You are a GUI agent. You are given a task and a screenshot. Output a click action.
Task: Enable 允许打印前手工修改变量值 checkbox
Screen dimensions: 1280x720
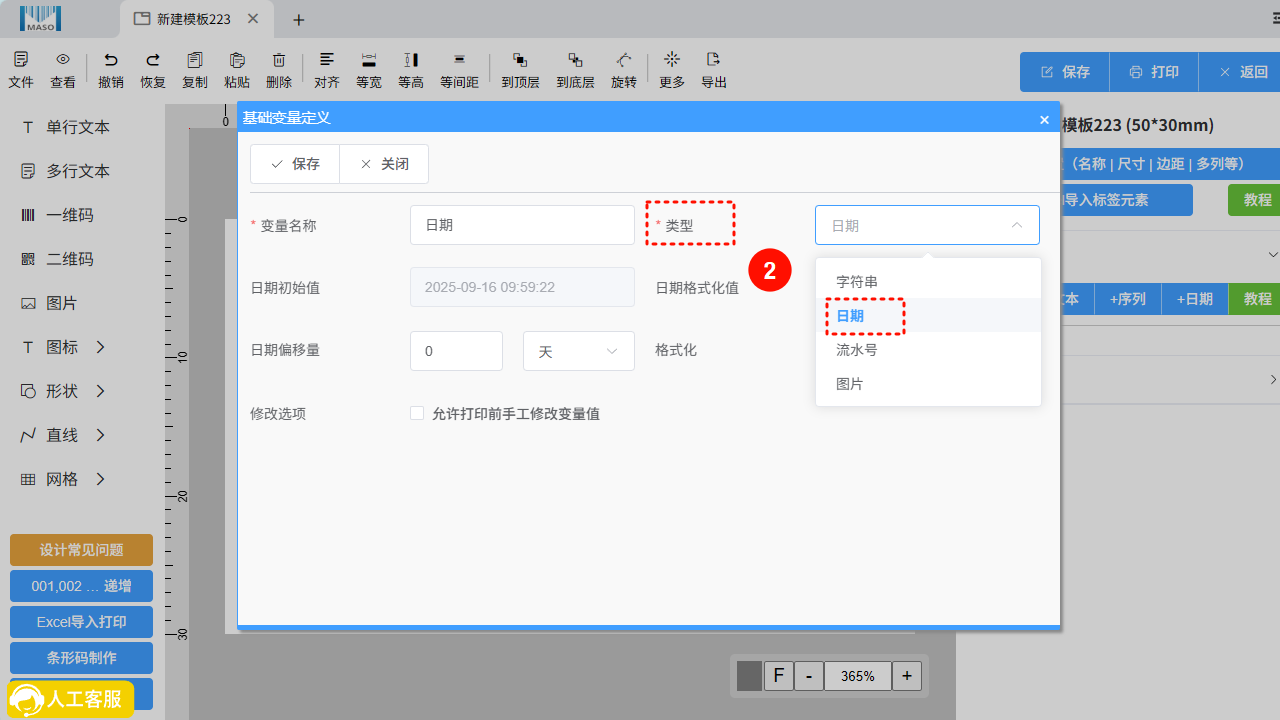(x=417, y=413)
